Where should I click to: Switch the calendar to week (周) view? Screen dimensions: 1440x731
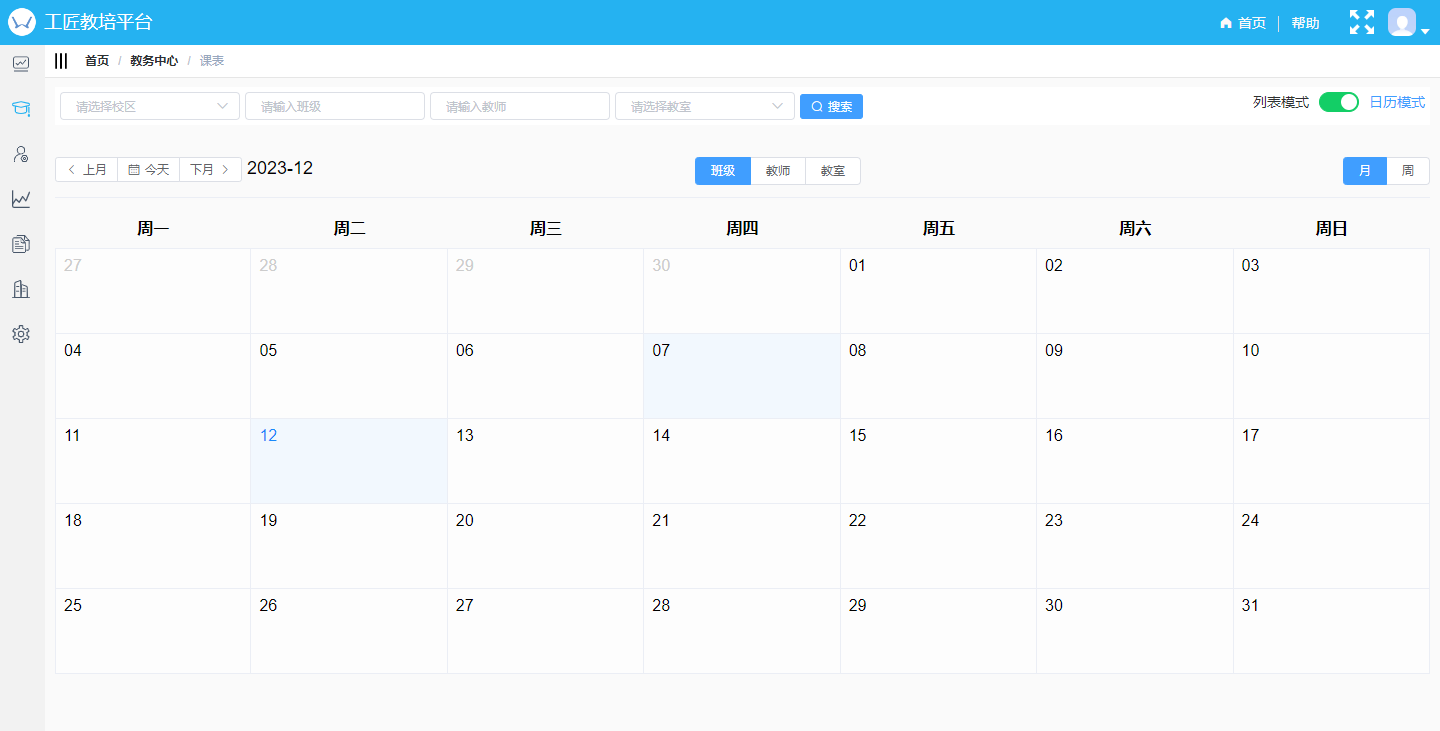coord(1407,171)
